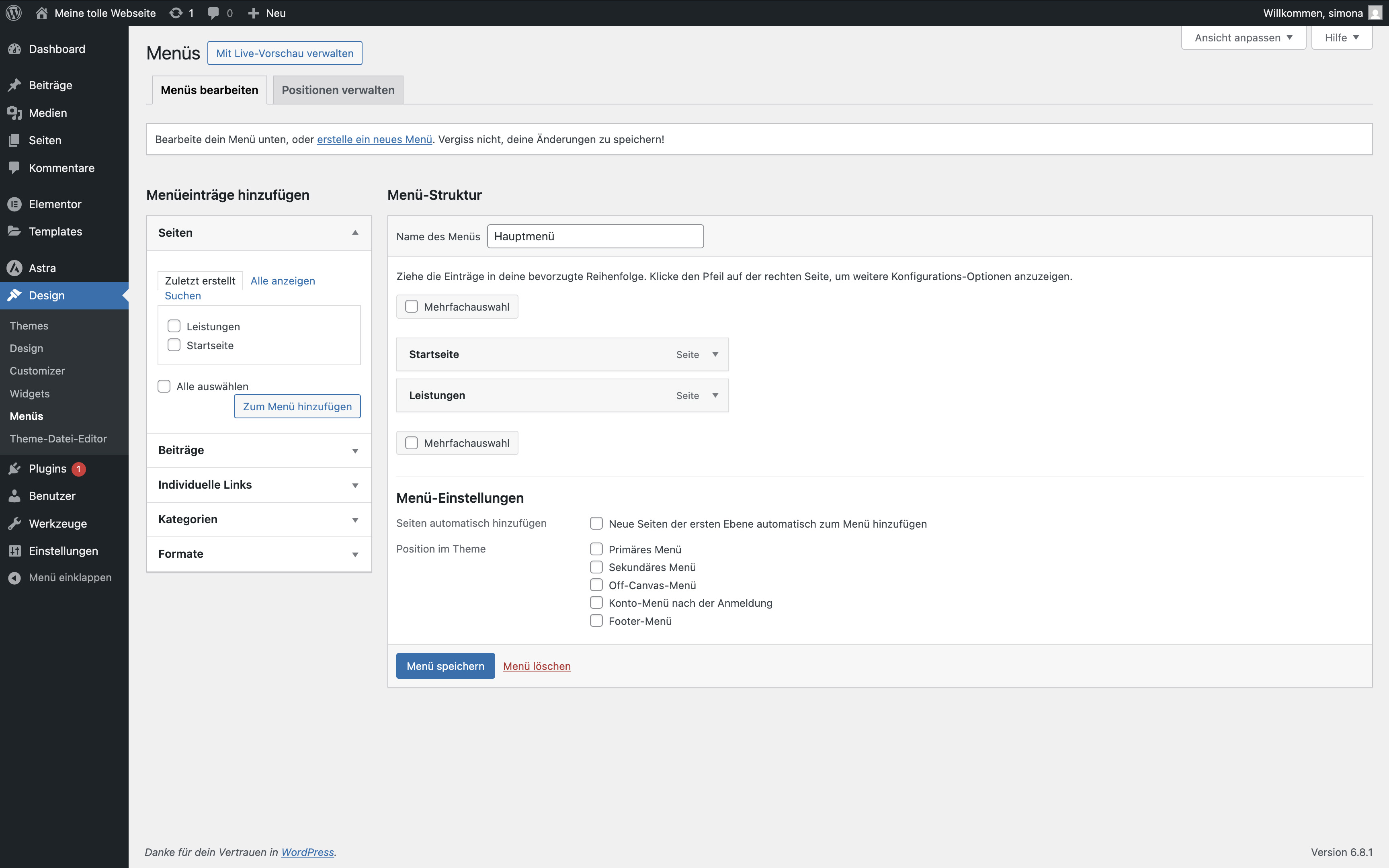Open Alle anzeigen pages tab
1389x868 pixels.
283,281
